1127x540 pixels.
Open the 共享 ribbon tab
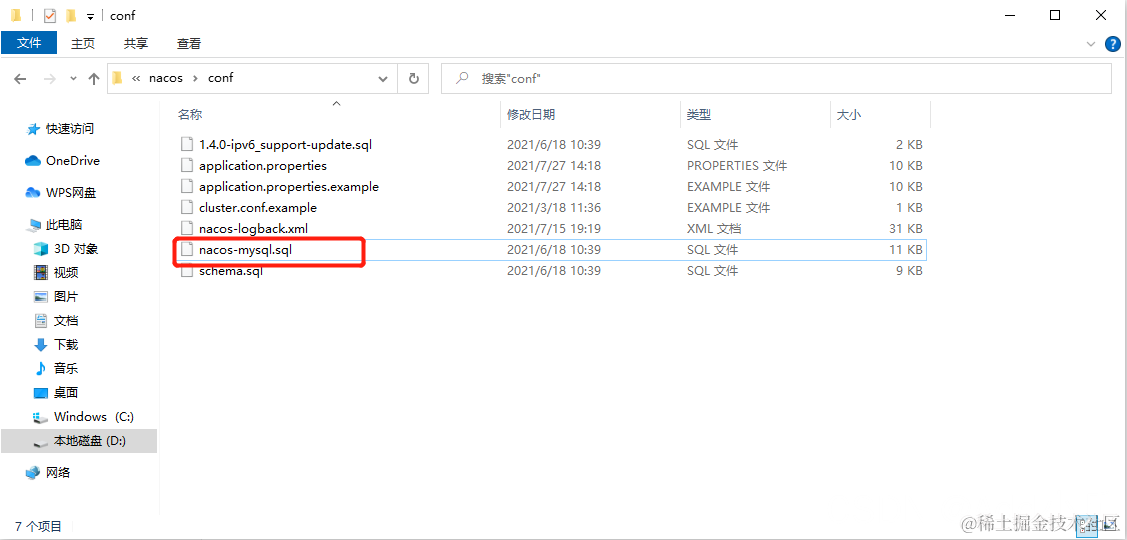pos(136,43)
